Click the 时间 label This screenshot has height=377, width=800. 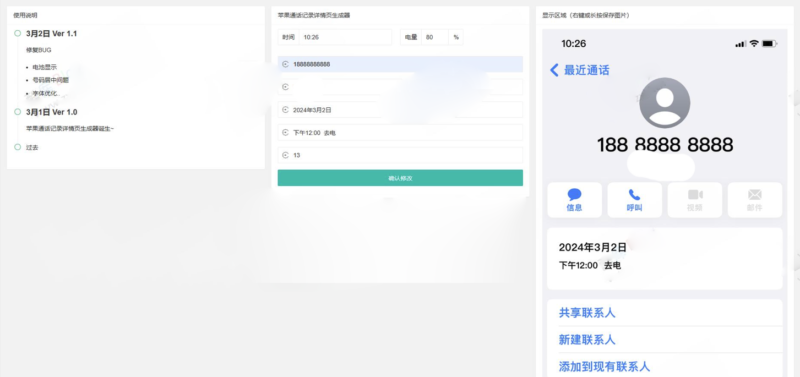tap(288, 37)
